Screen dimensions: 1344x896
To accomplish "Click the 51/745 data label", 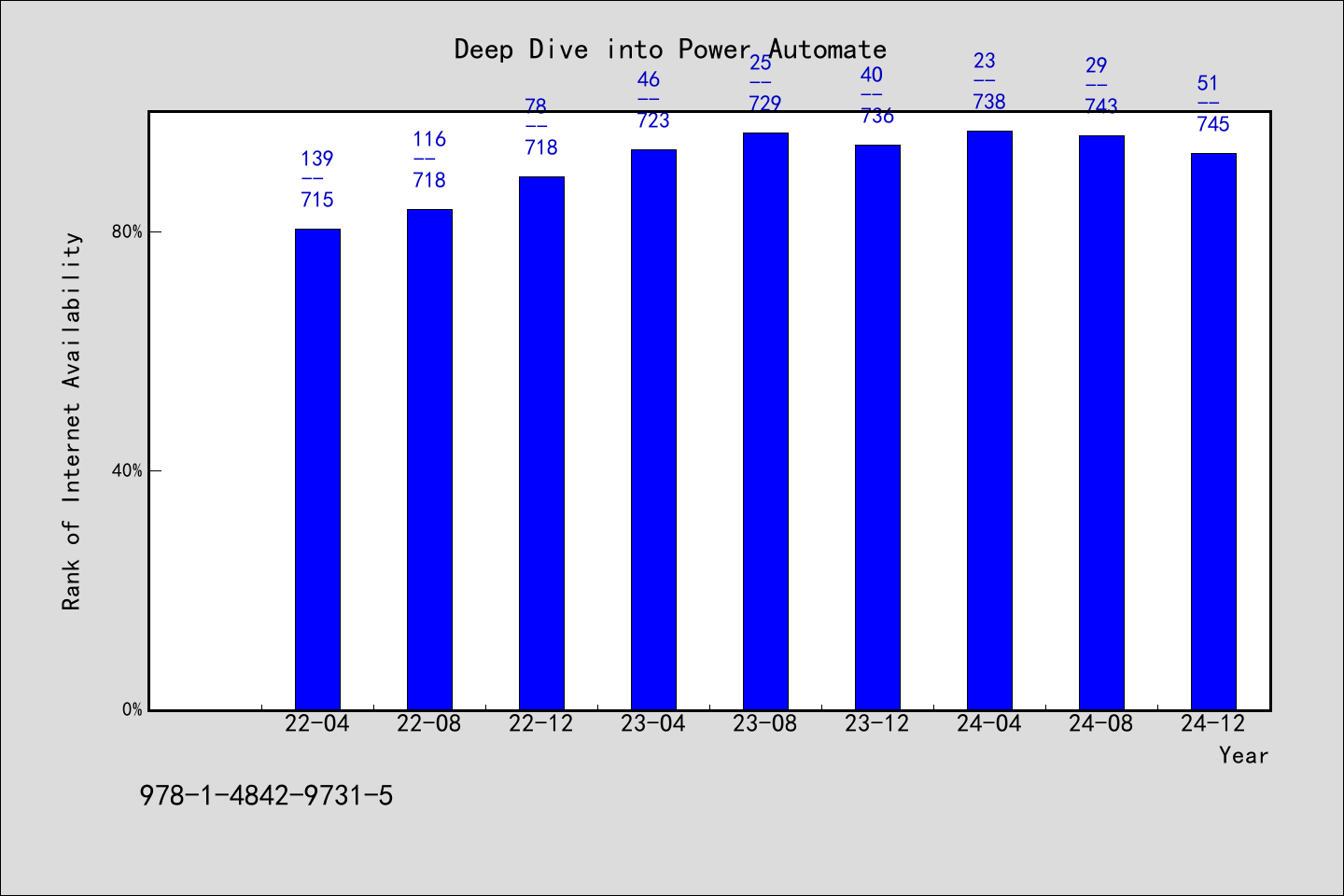I will point(1213,104).
